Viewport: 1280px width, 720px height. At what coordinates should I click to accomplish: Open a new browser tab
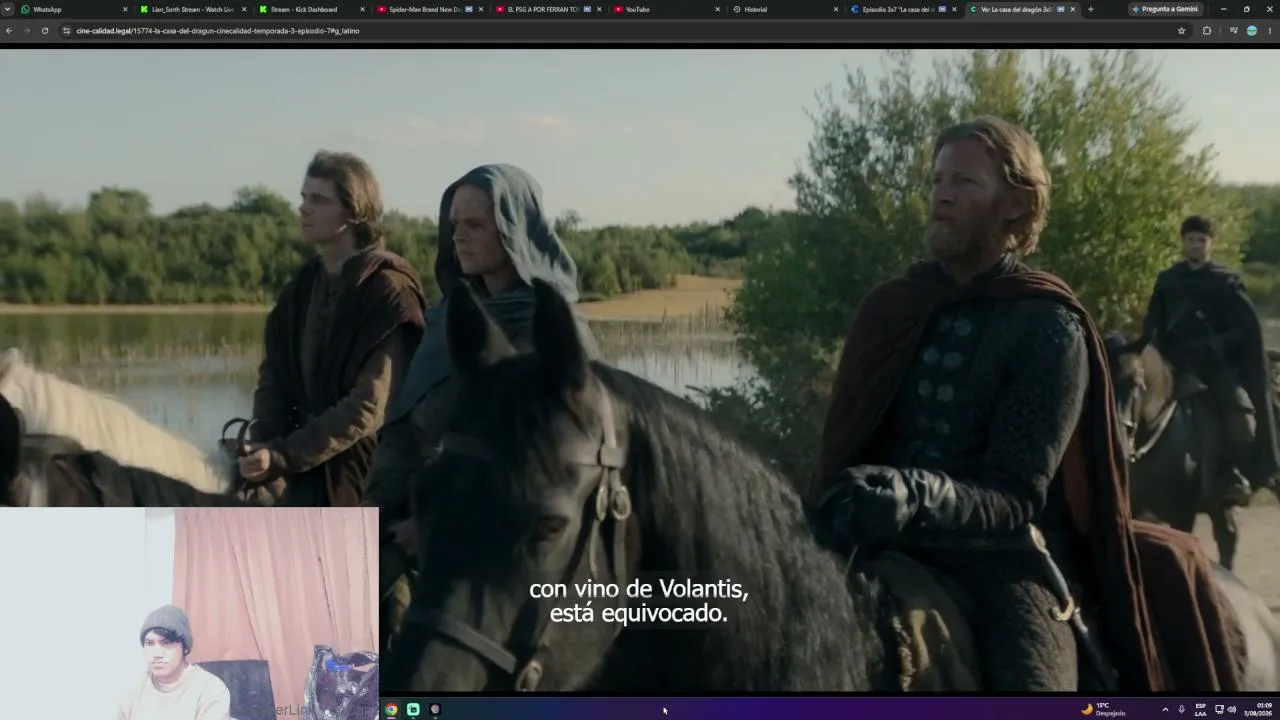[x=1090, y=9]
